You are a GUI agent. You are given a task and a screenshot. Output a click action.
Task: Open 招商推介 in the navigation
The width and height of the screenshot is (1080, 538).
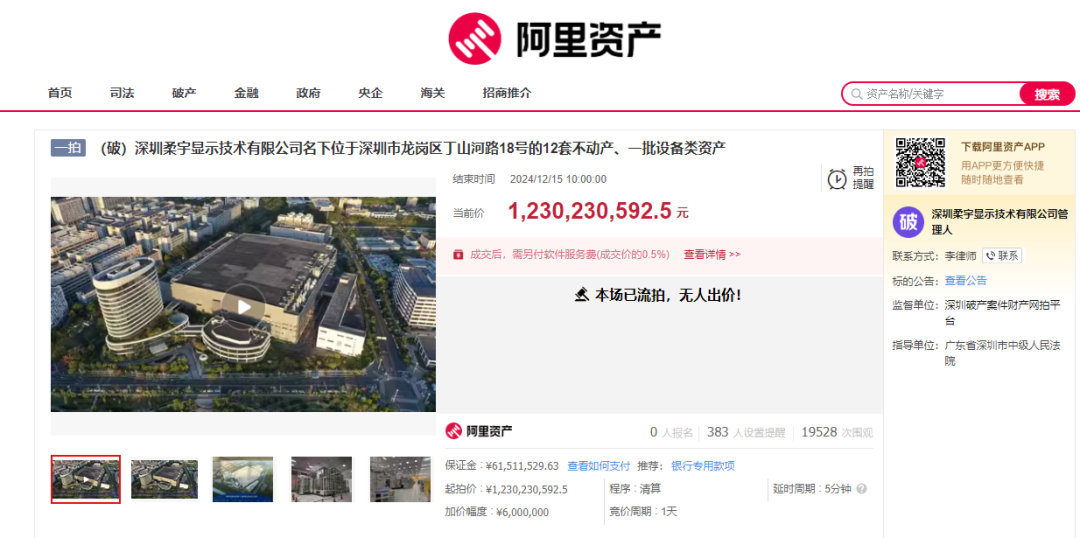pyautogui.click(x=507, y=93)
